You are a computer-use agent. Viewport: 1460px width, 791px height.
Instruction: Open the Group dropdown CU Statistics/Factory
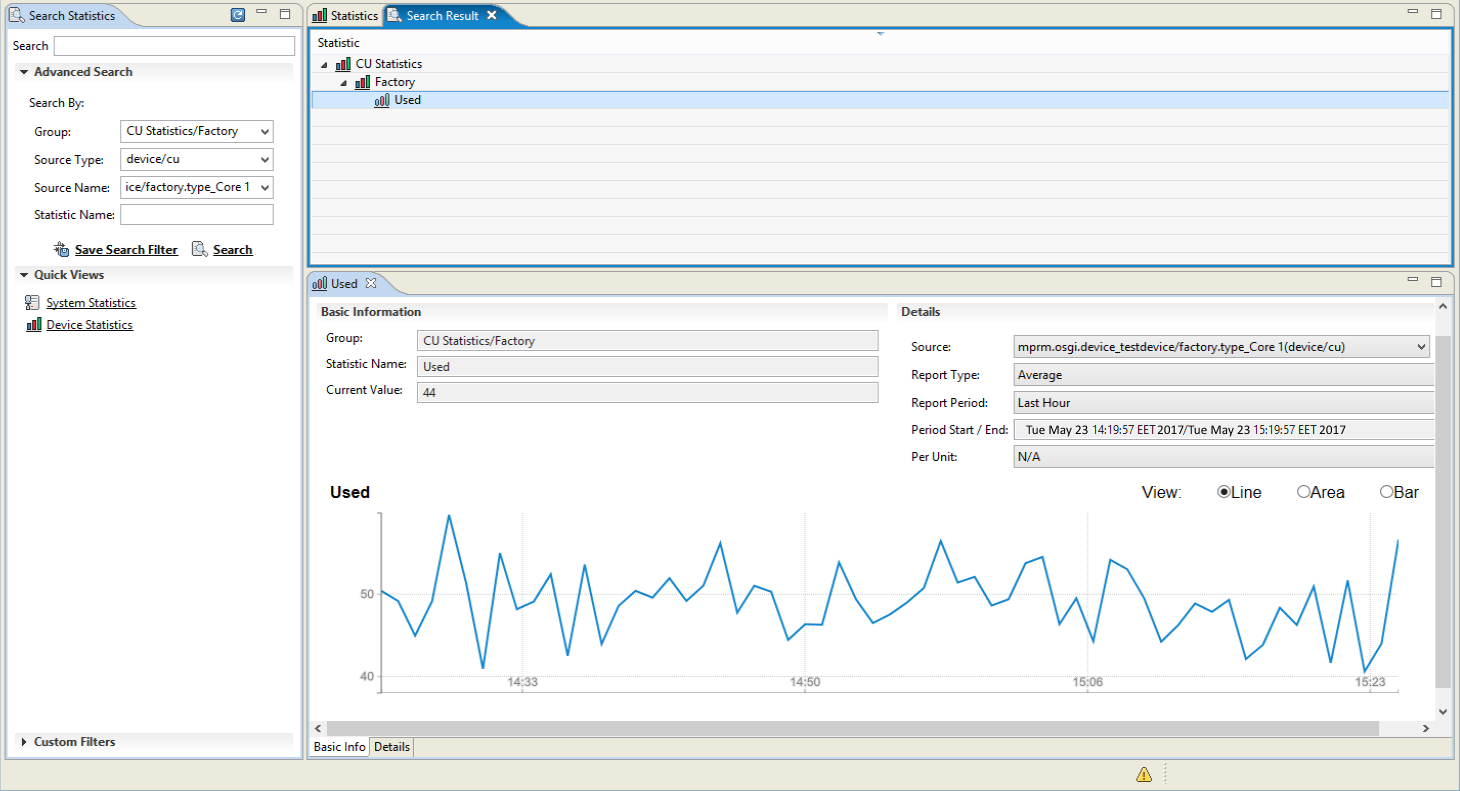[197, 132]
